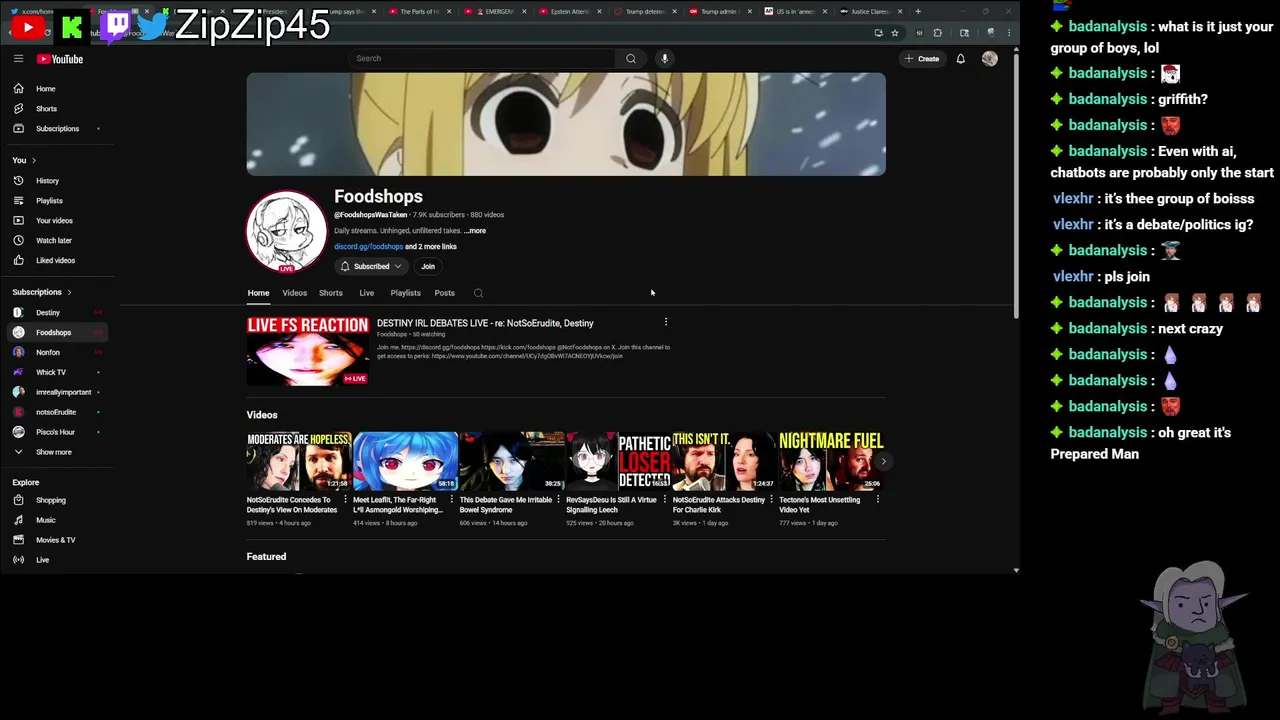
Task: Click the Create button
Action: tap(922, 59)
